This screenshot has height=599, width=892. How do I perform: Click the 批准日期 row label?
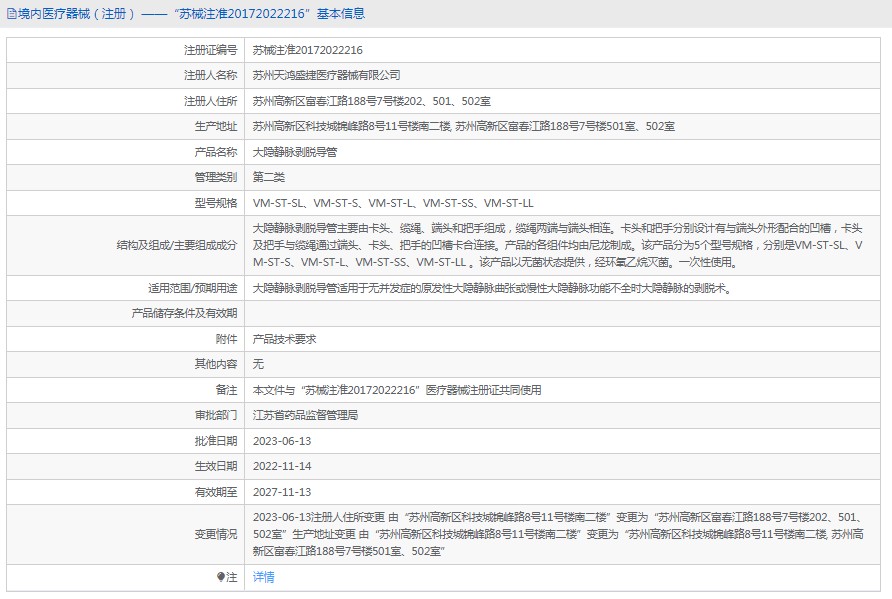(216, 441)
